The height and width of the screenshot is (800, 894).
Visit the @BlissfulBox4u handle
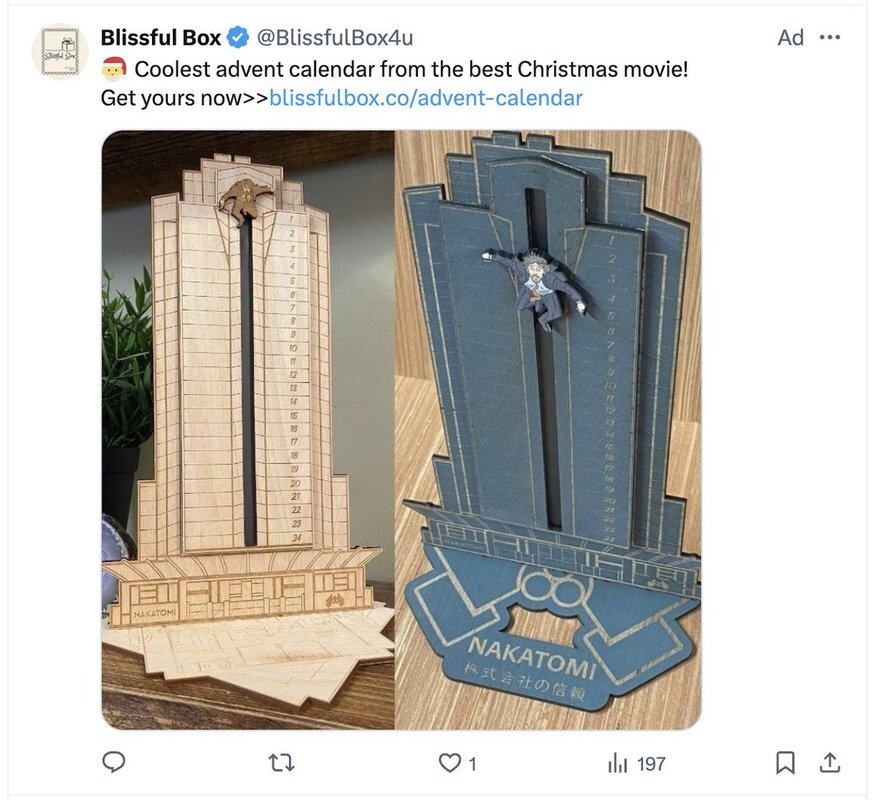(335, 38)
